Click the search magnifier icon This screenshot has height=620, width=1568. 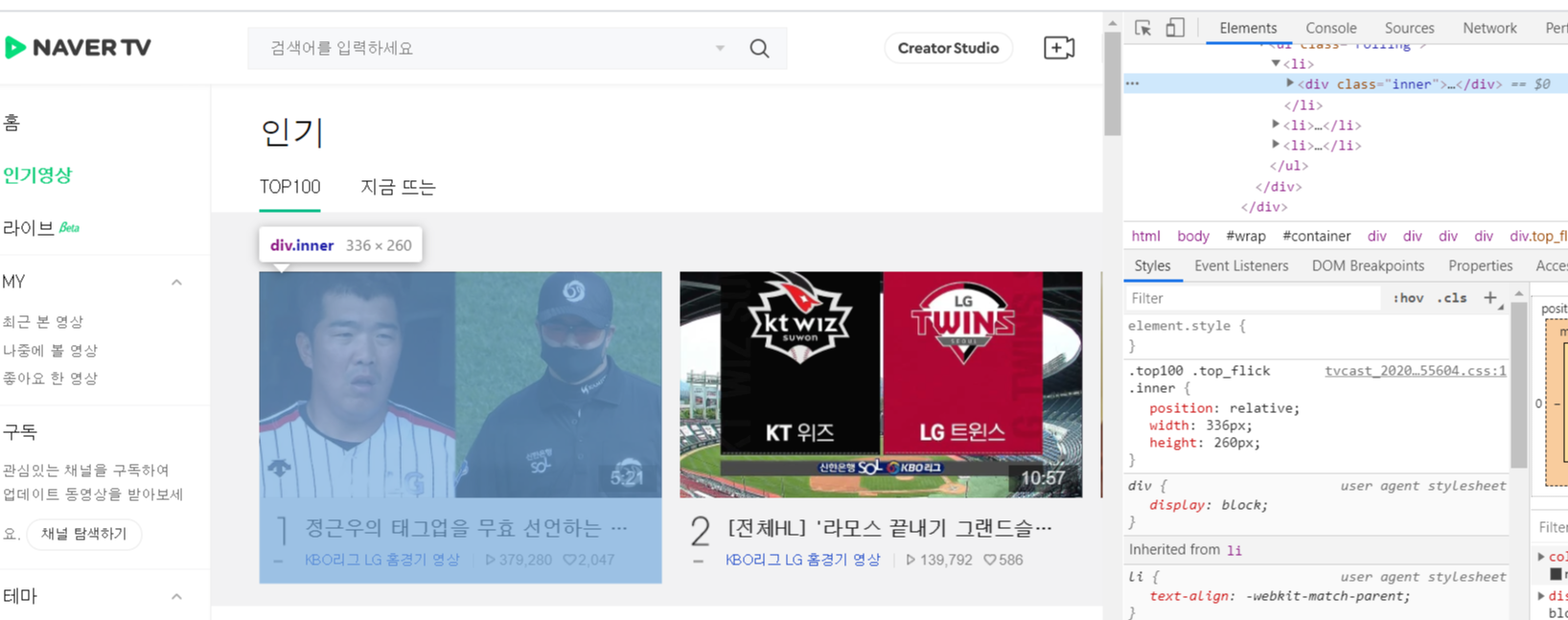click(759, 48)
